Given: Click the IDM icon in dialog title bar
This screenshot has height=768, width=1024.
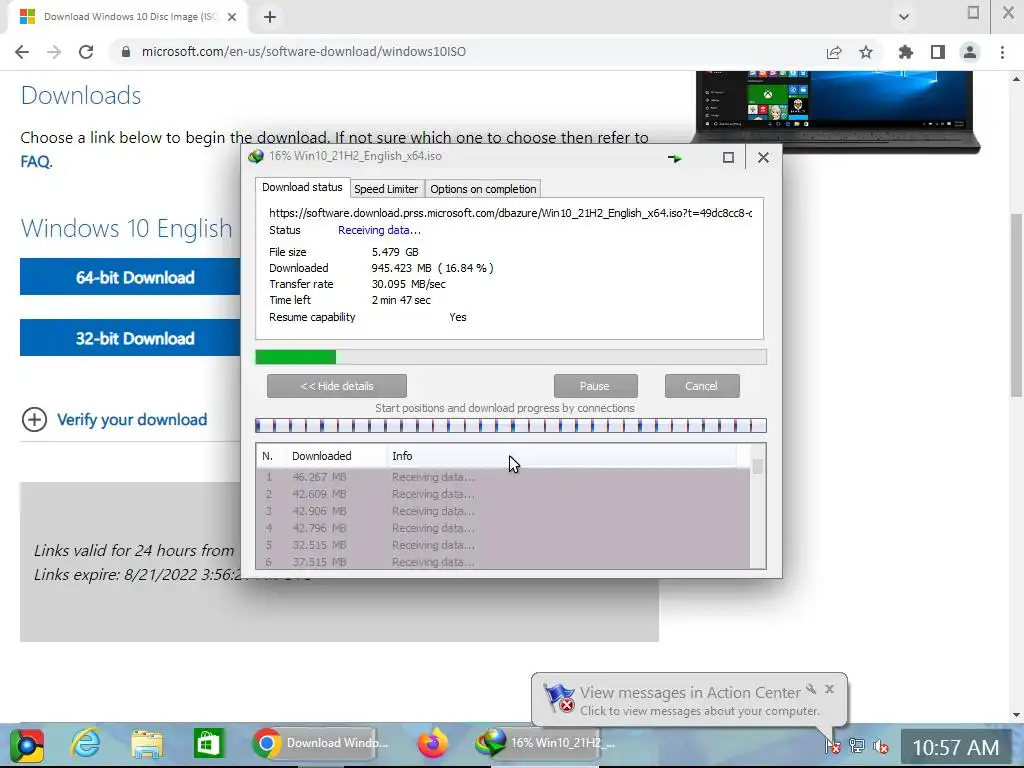Looking at the screenshot, I should [256, 156].
